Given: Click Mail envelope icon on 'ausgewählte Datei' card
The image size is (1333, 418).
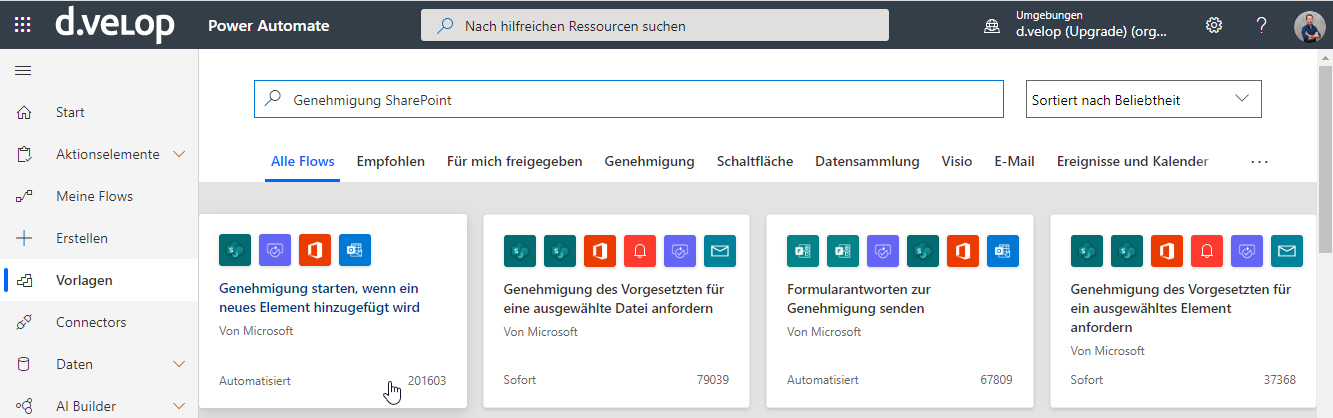Looking at the screenshot, I should point(720,250).
